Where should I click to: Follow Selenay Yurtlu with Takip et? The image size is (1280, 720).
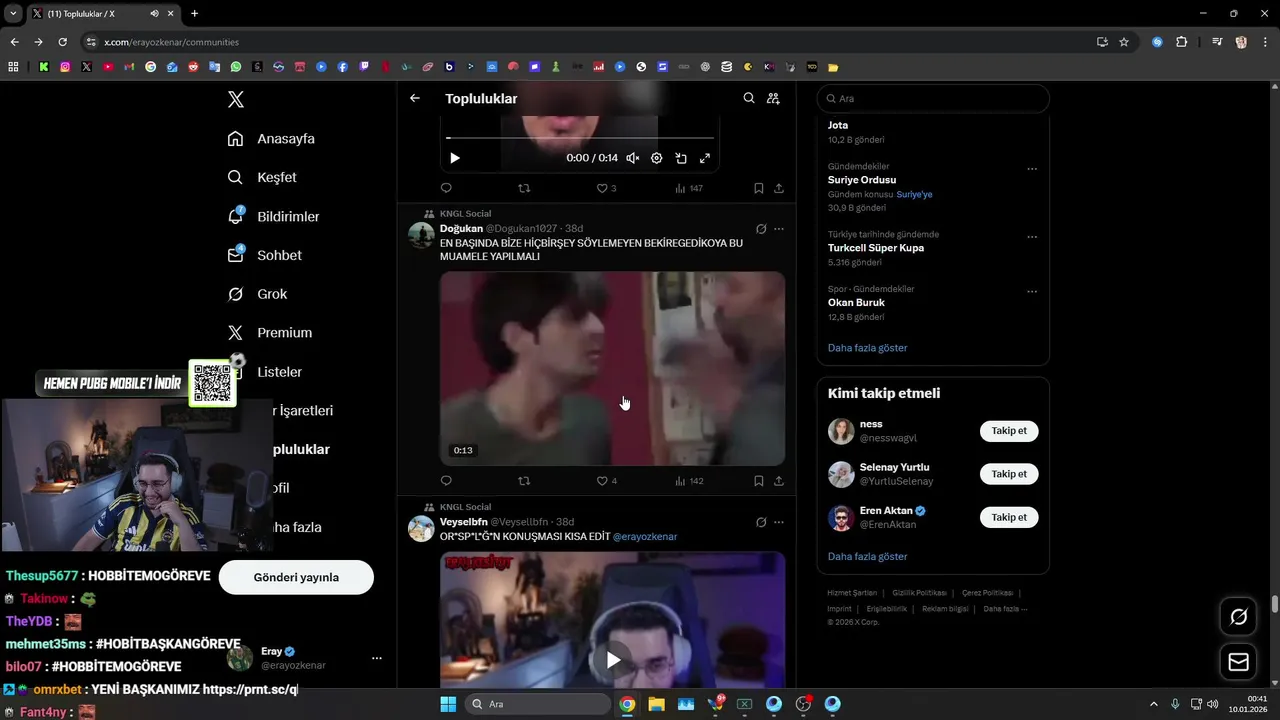(1009, 474)
